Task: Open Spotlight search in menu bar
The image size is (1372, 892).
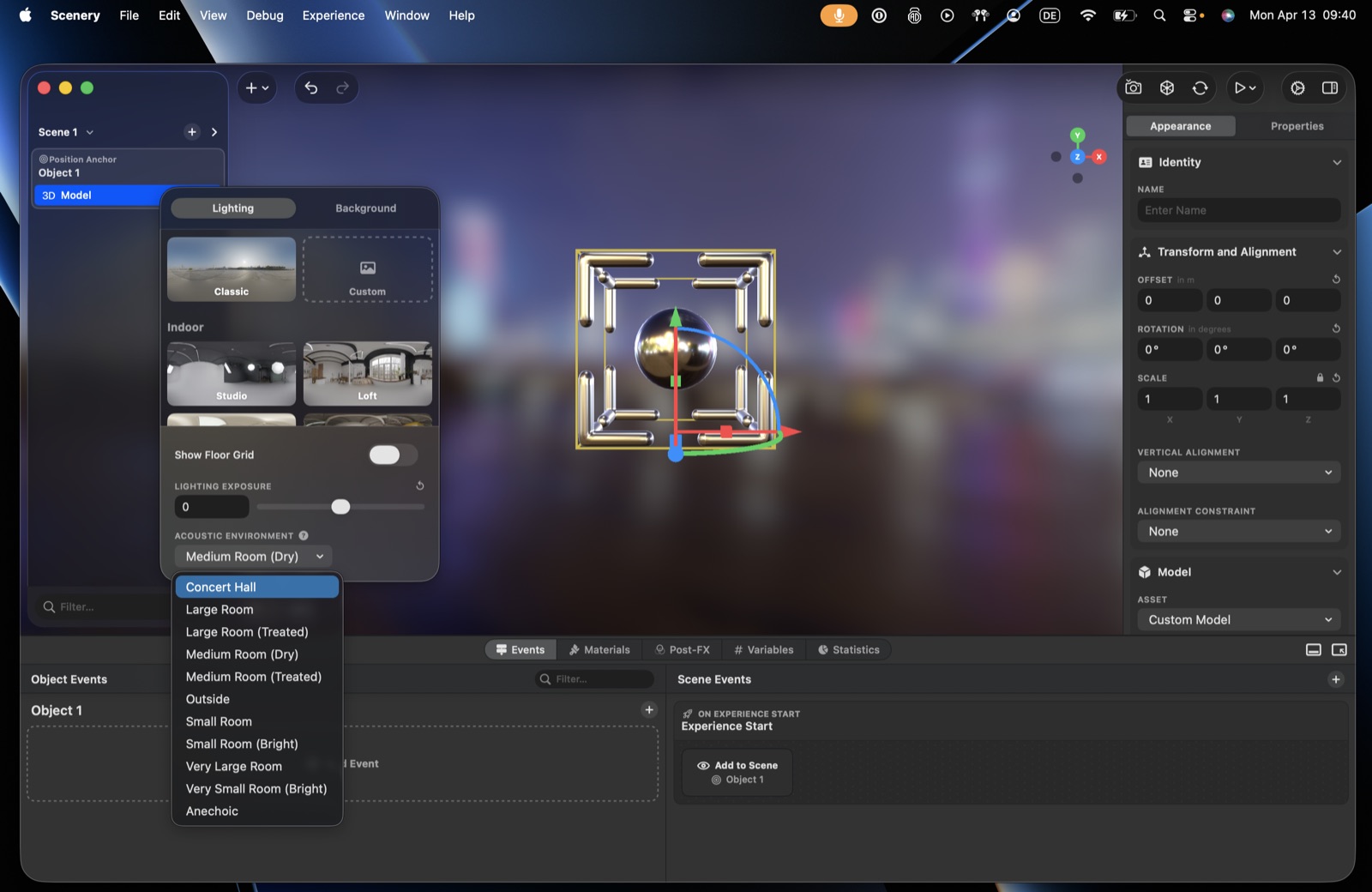Action: [1159, 15]
